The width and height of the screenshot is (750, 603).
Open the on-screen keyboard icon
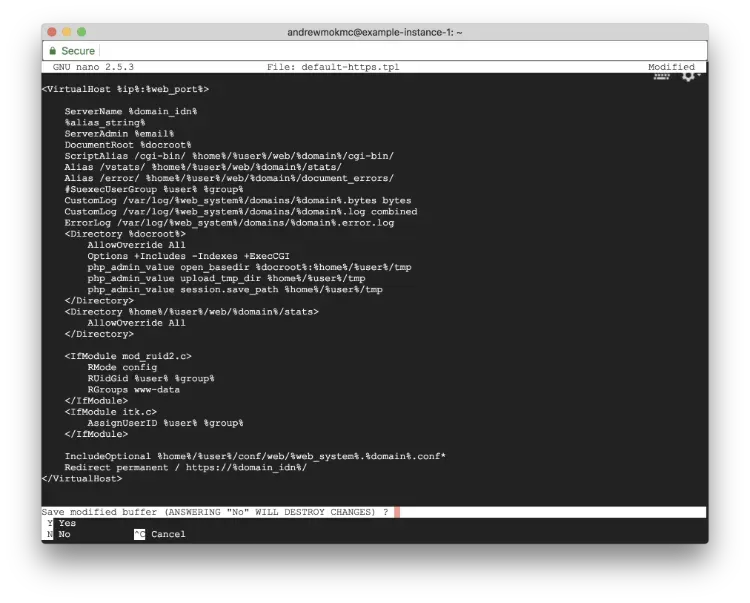coord(661,75)
